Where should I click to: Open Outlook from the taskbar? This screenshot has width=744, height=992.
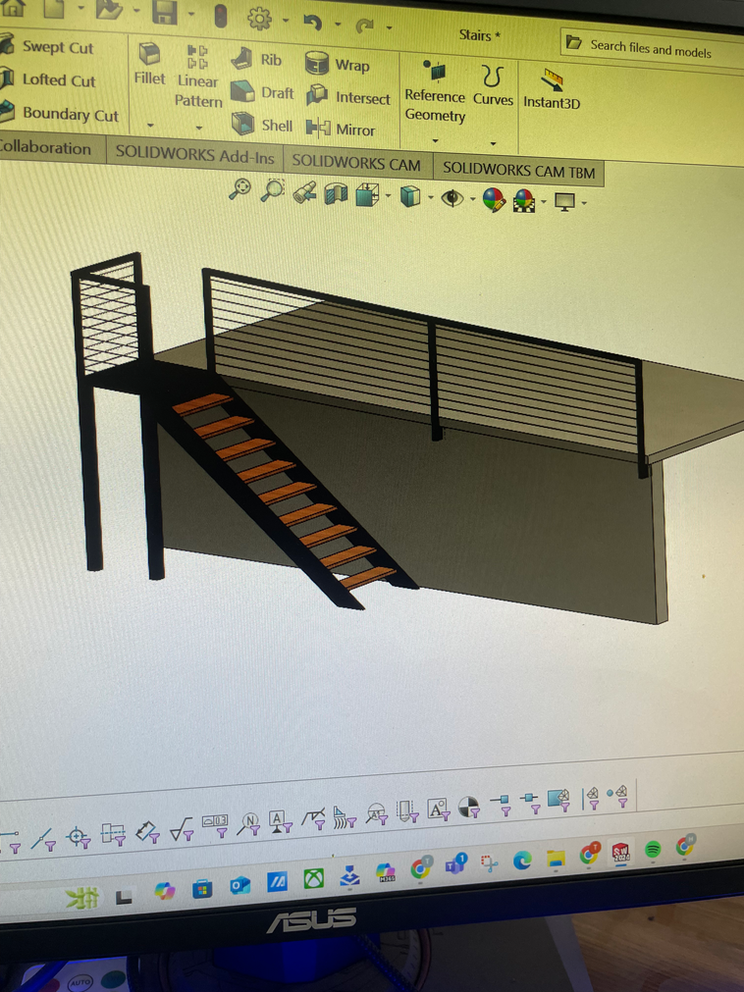click(240, 885)
